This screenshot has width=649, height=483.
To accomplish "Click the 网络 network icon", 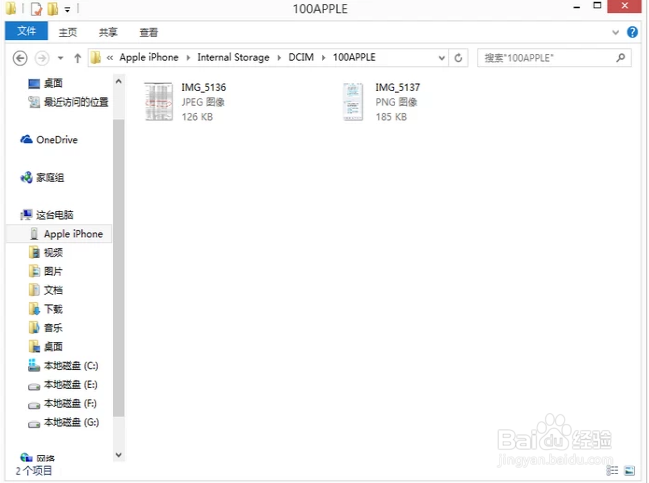I will click(26, 457).
